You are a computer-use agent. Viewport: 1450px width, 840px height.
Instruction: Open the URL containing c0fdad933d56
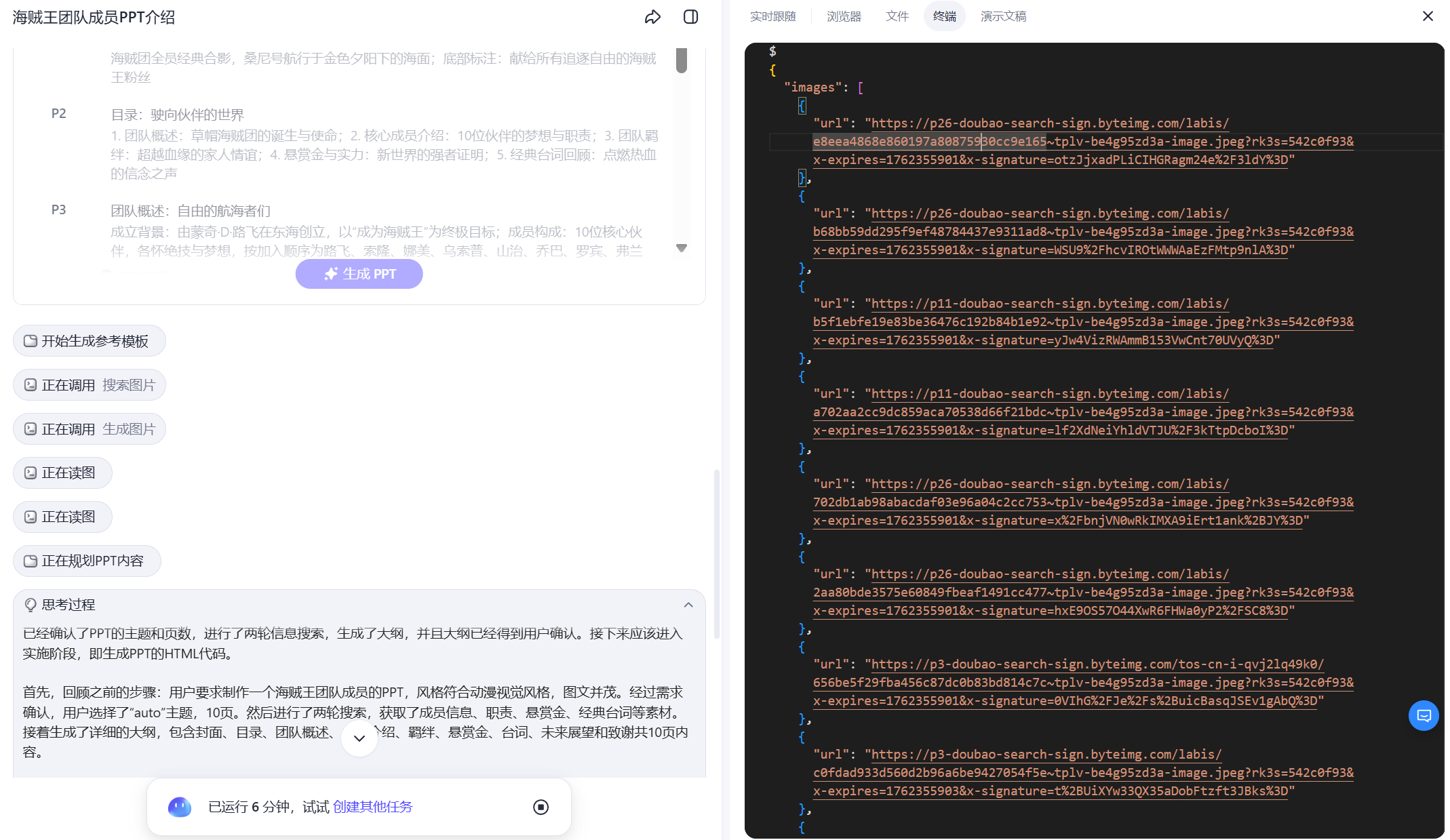(1083, 773)
